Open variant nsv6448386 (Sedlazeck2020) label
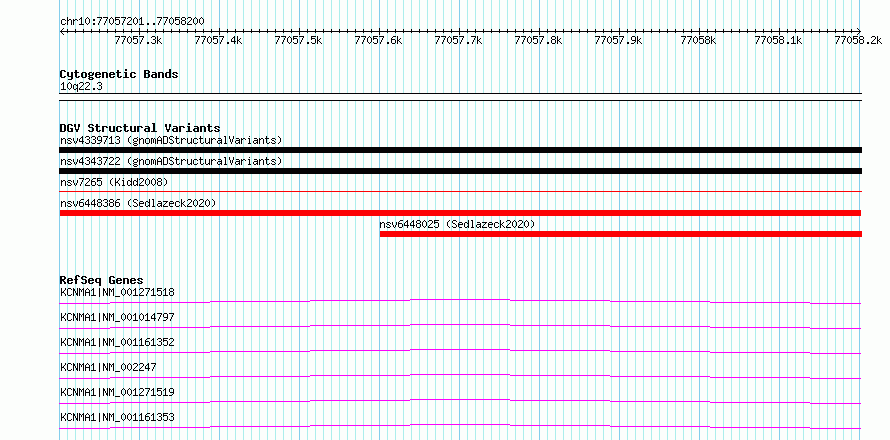This screenshot has height=440, width=890. coord(138,203)
